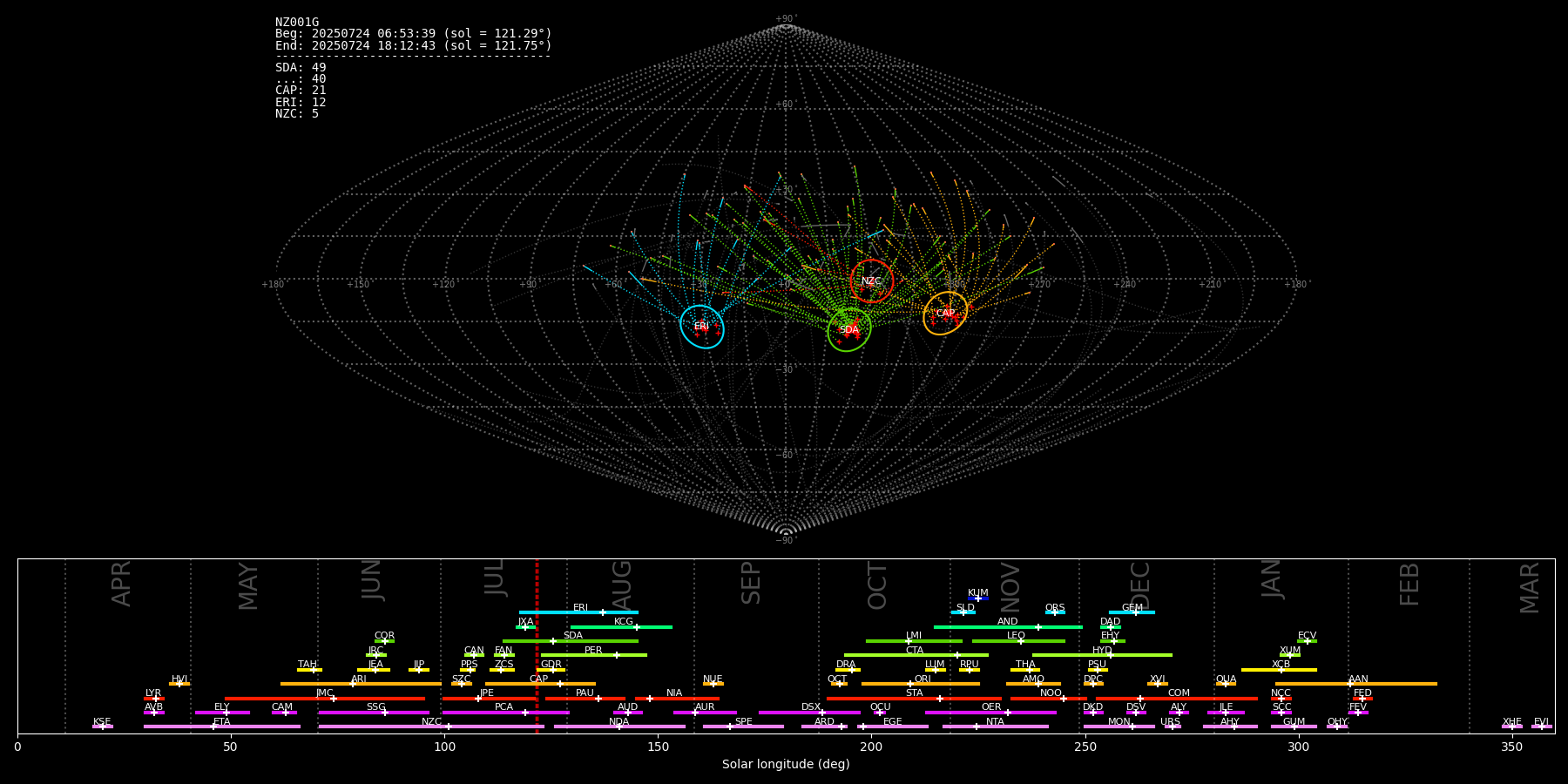The image size is (1568, 784).
Task: Click the SDA shower timeline bar
Action: pos(571,641)
